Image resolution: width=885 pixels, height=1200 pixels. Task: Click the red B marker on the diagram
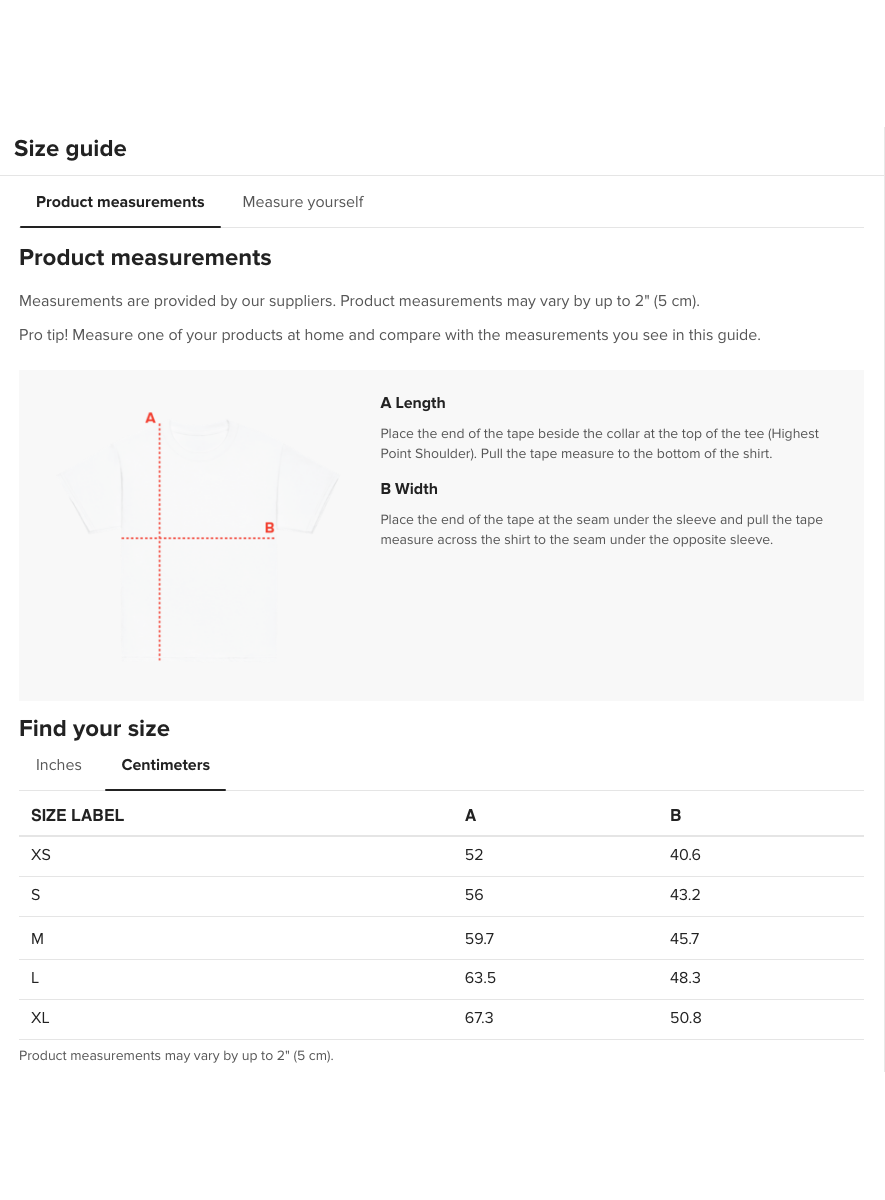click(x=269, y=527)
